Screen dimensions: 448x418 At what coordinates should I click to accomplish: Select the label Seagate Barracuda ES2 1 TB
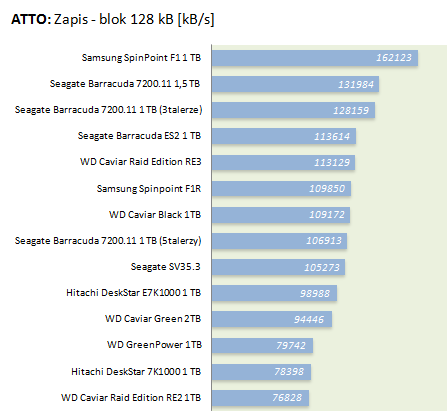click(139, 136)
